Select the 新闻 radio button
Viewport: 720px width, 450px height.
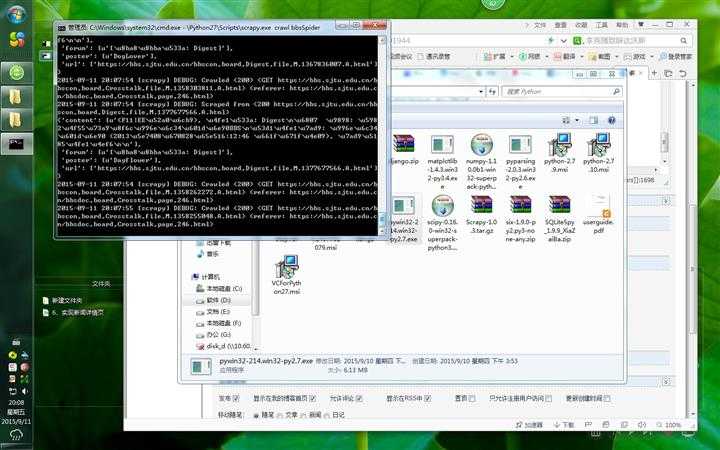303,415
